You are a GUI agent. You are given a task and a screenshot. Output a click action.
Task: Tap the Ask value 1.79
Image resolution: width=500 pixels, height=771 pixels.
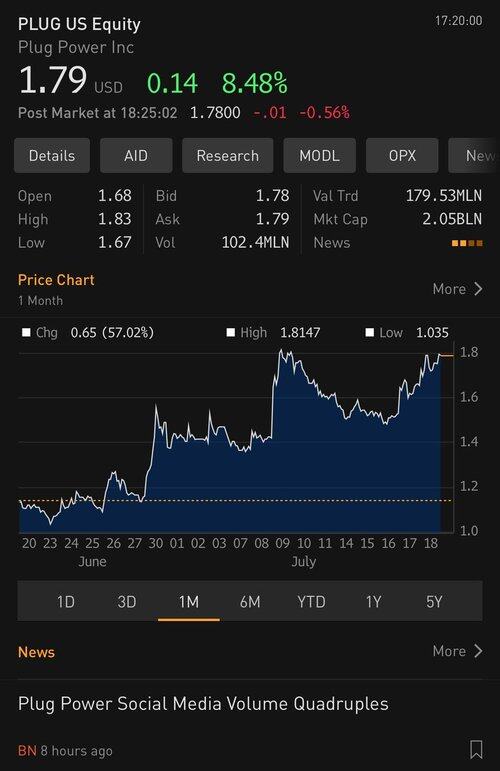[x=272, y=219]
